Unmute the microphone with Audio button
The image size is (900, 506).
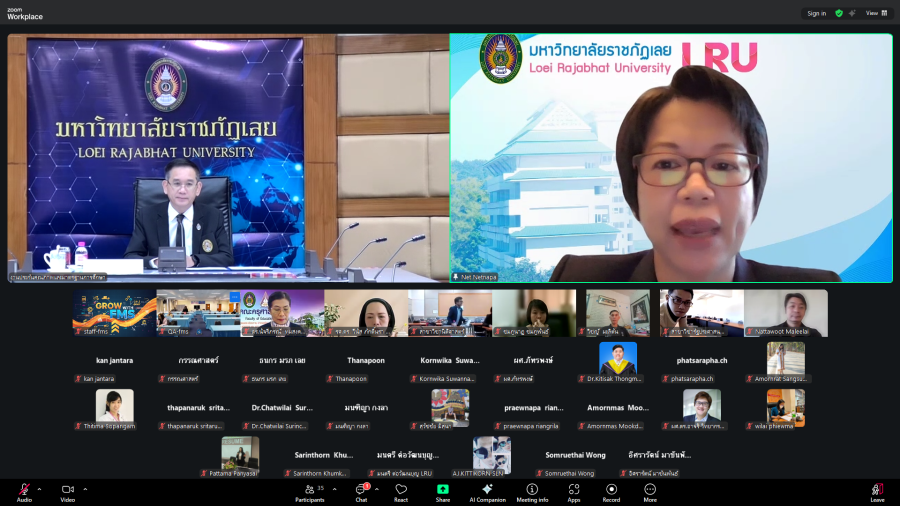[23, 490]
